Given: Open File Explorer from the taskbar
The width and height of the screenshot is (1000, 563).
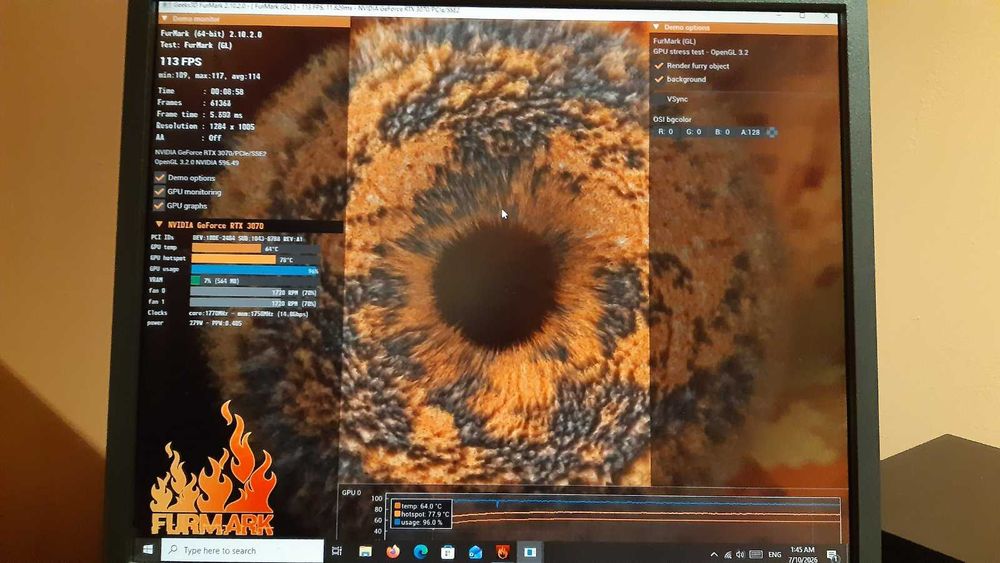Looking at the screenshot, I should pyautogui.click(x=365, y=552).
